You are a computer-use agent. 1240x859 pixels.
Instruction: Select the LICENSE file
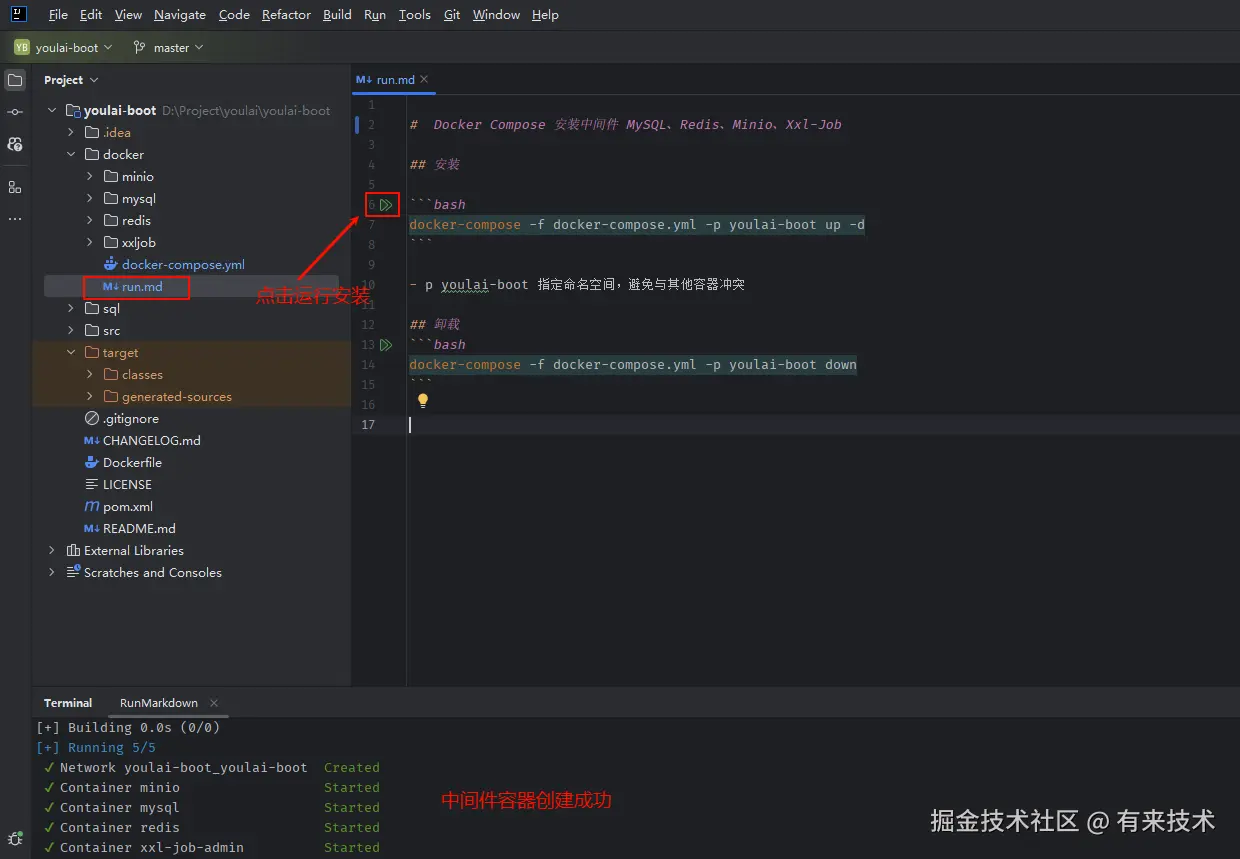pos(127,484)
